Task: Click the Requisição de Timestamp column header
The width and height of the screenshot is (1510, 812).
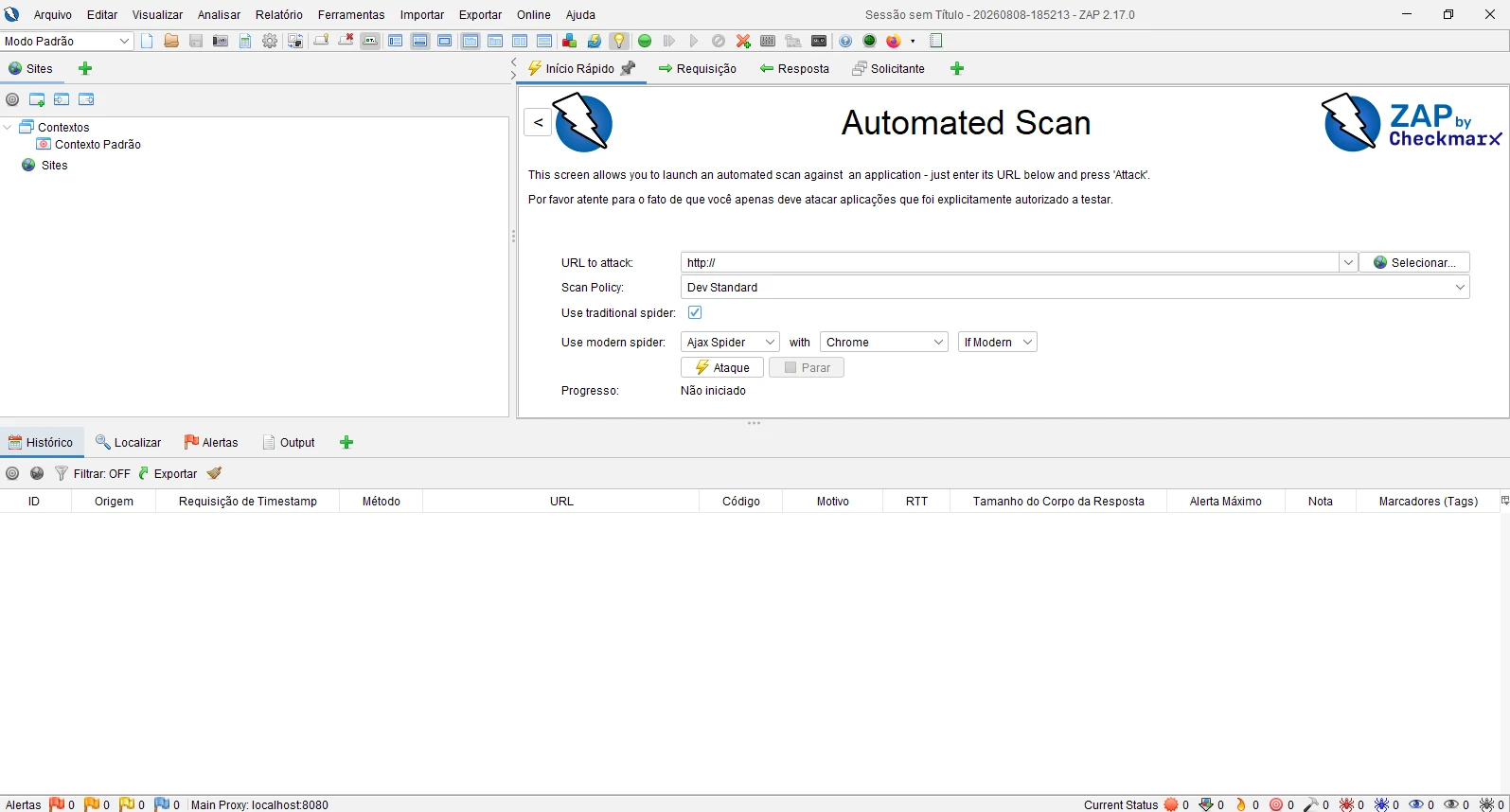Action: [x=248, y=502]
